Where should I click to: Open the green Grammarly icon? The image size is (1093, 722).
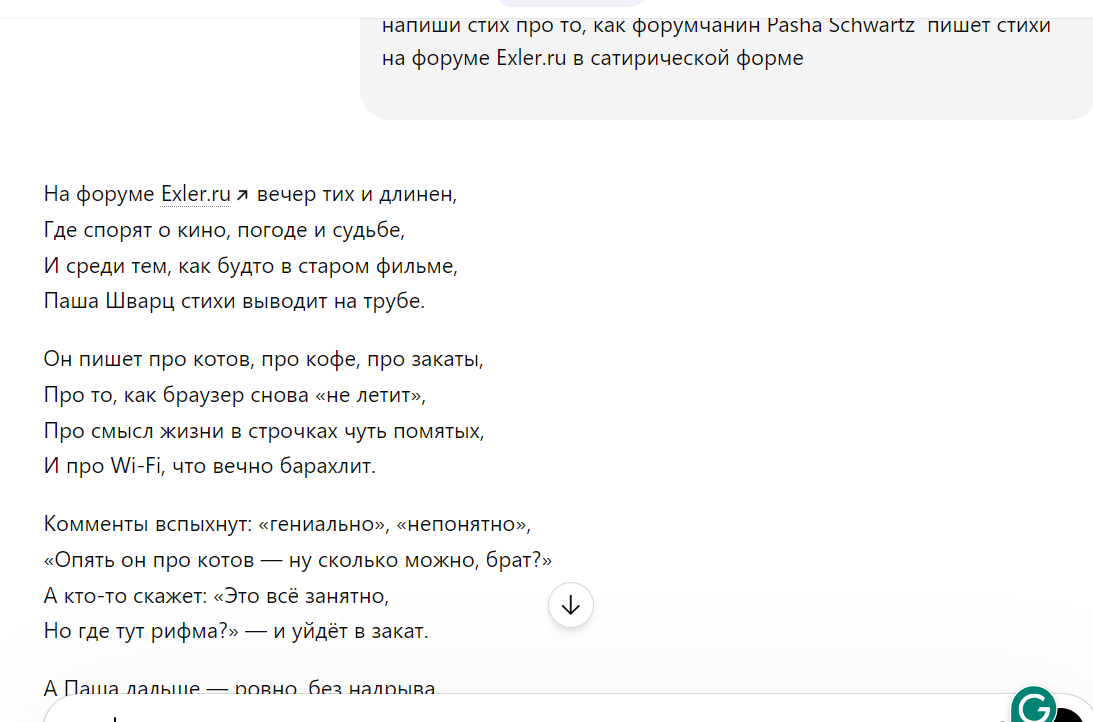(1034, 705)
